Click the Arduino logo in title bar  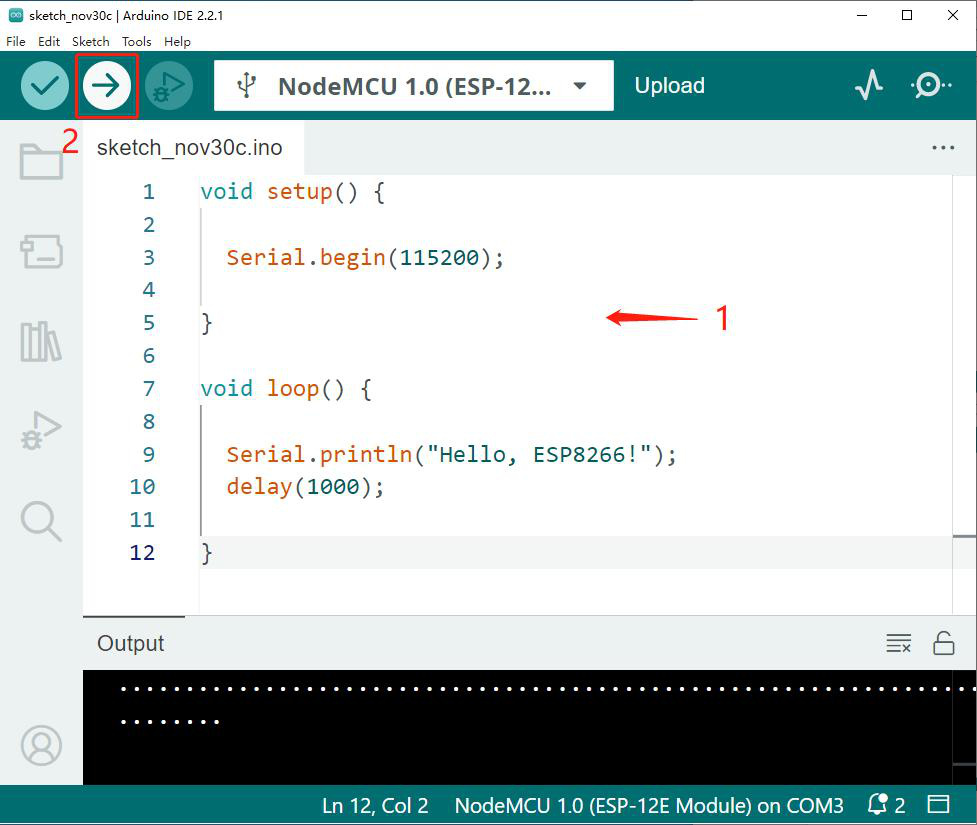16,15
